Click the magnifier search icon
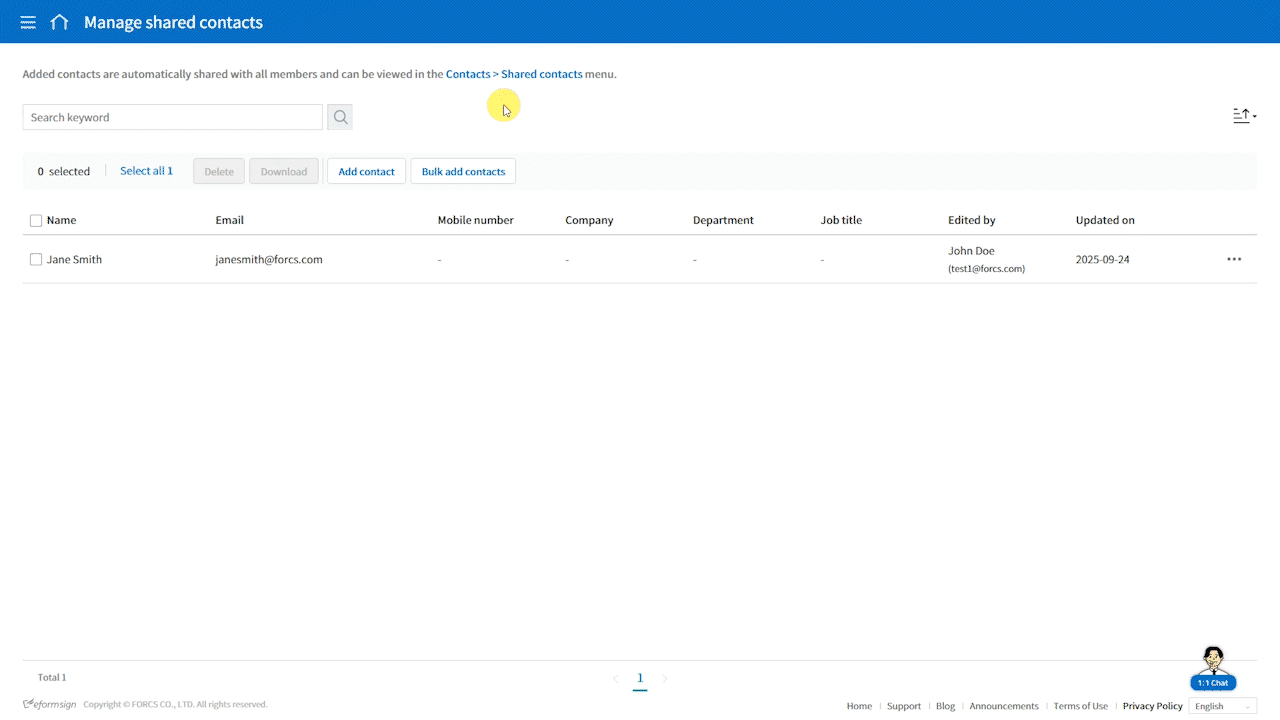 [340, 117]
